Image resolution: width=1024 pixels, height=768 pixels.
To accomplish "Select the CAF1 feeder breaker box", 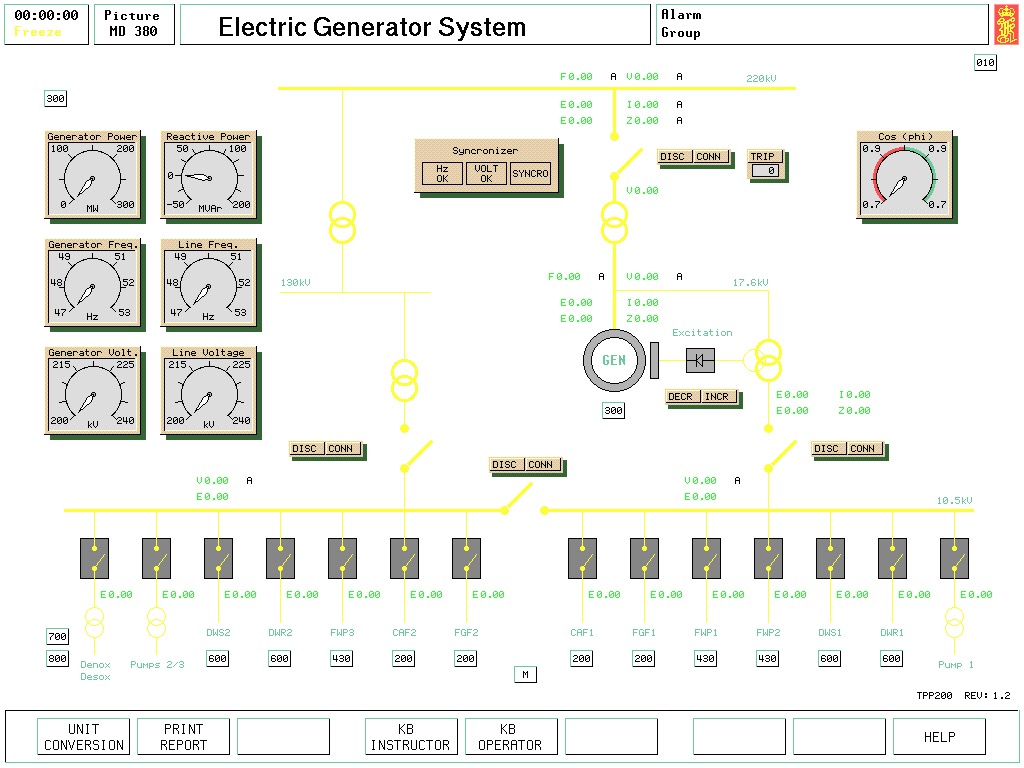I will [x=583, y=558].
